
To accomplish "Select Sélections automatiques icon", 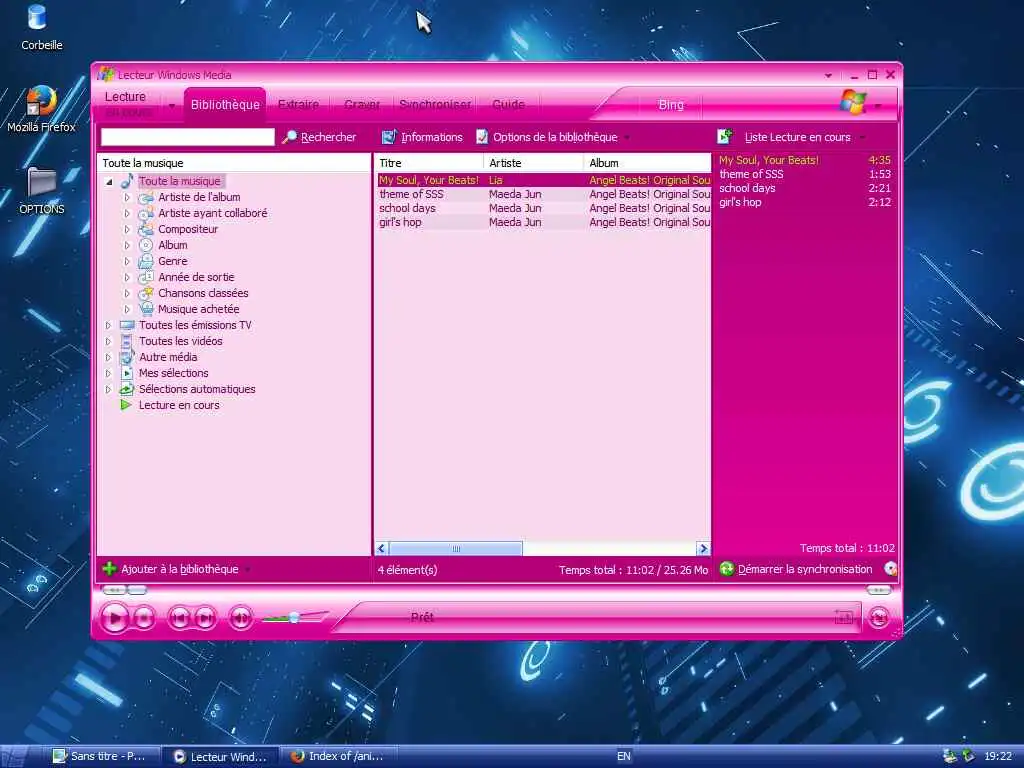I will click(x=127, y=389).
